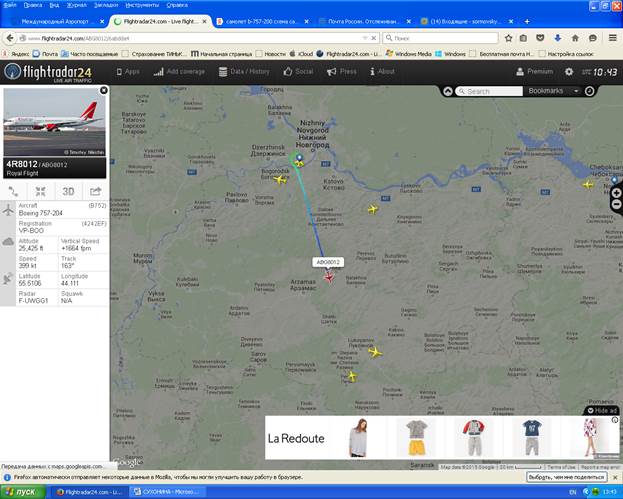Viewport: 623px width, 499px height.
Task: Open the Data / History menu
Action: 244,72
